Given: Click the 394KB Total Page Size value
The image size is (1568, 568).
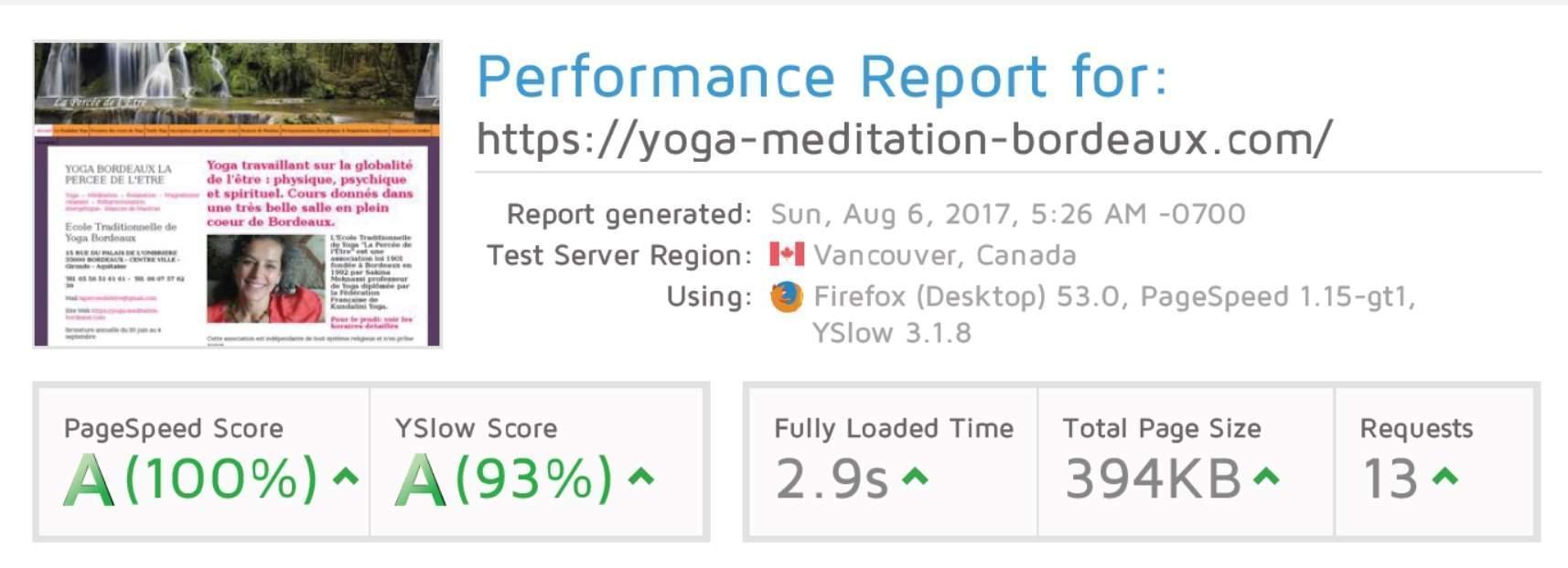Looking at the screenshot, I should [x=1155, y=477].
